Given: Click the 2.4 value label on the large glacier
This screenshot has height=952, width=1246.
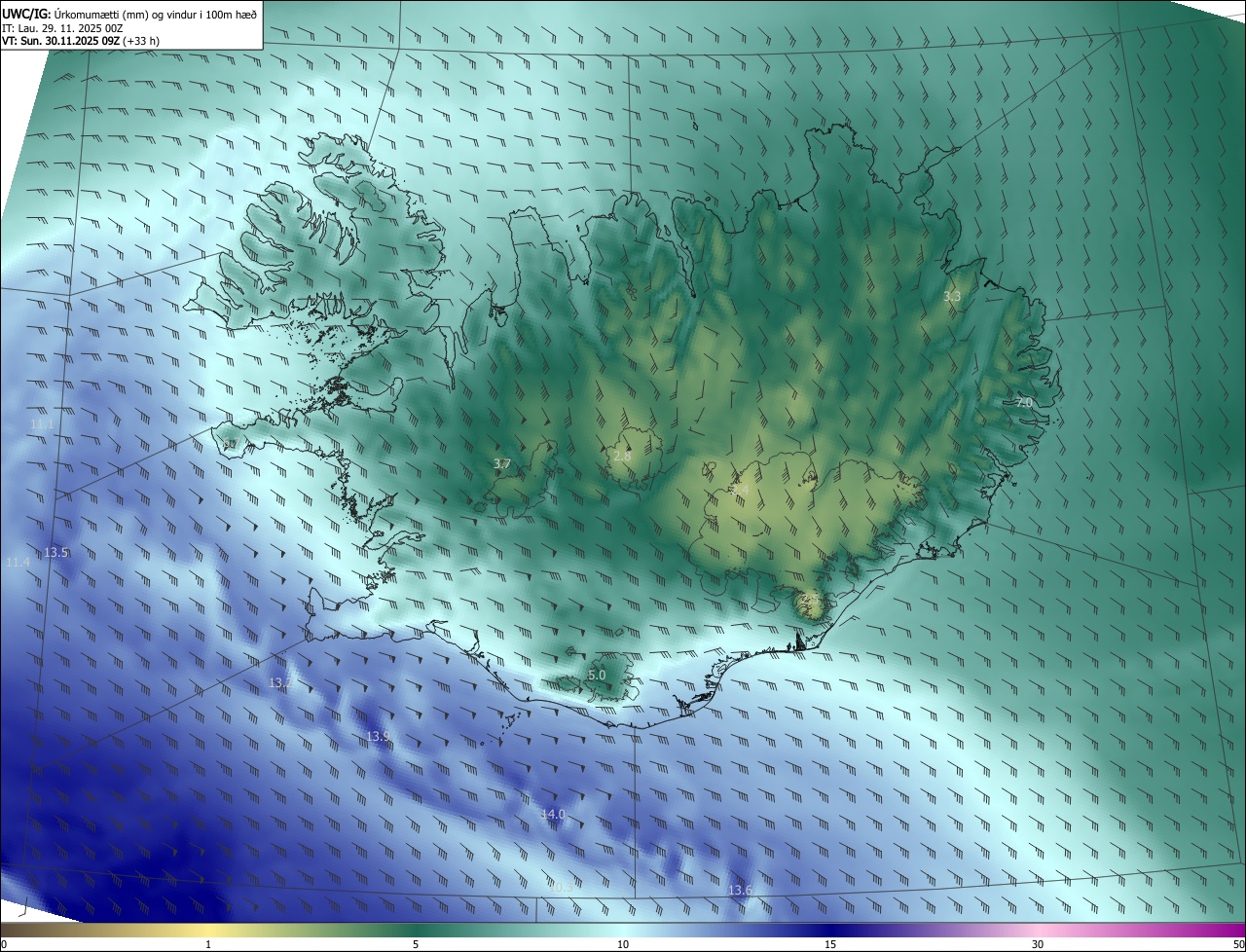Looking at the screenshot, I should [x=741, y=489].
